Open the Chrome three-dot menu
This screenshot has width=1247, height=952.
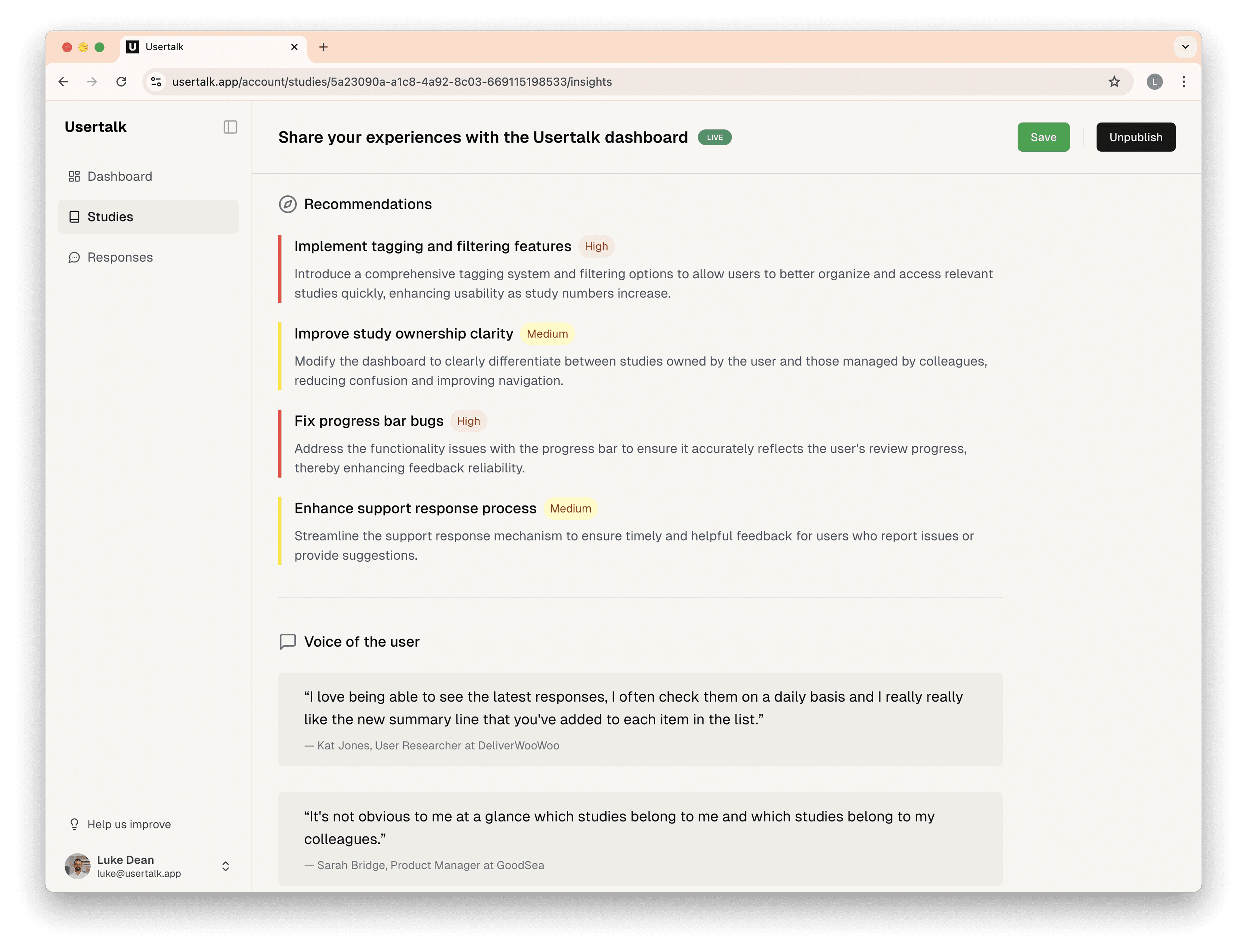pos(1184,82)
